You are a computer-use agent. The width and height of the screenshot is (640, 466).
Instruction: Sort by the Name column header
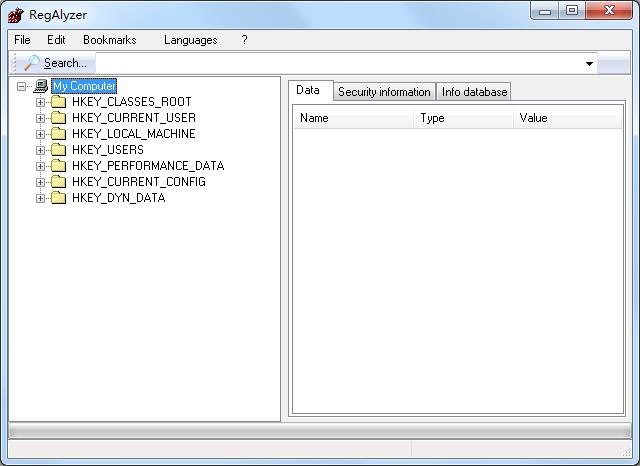353,118
